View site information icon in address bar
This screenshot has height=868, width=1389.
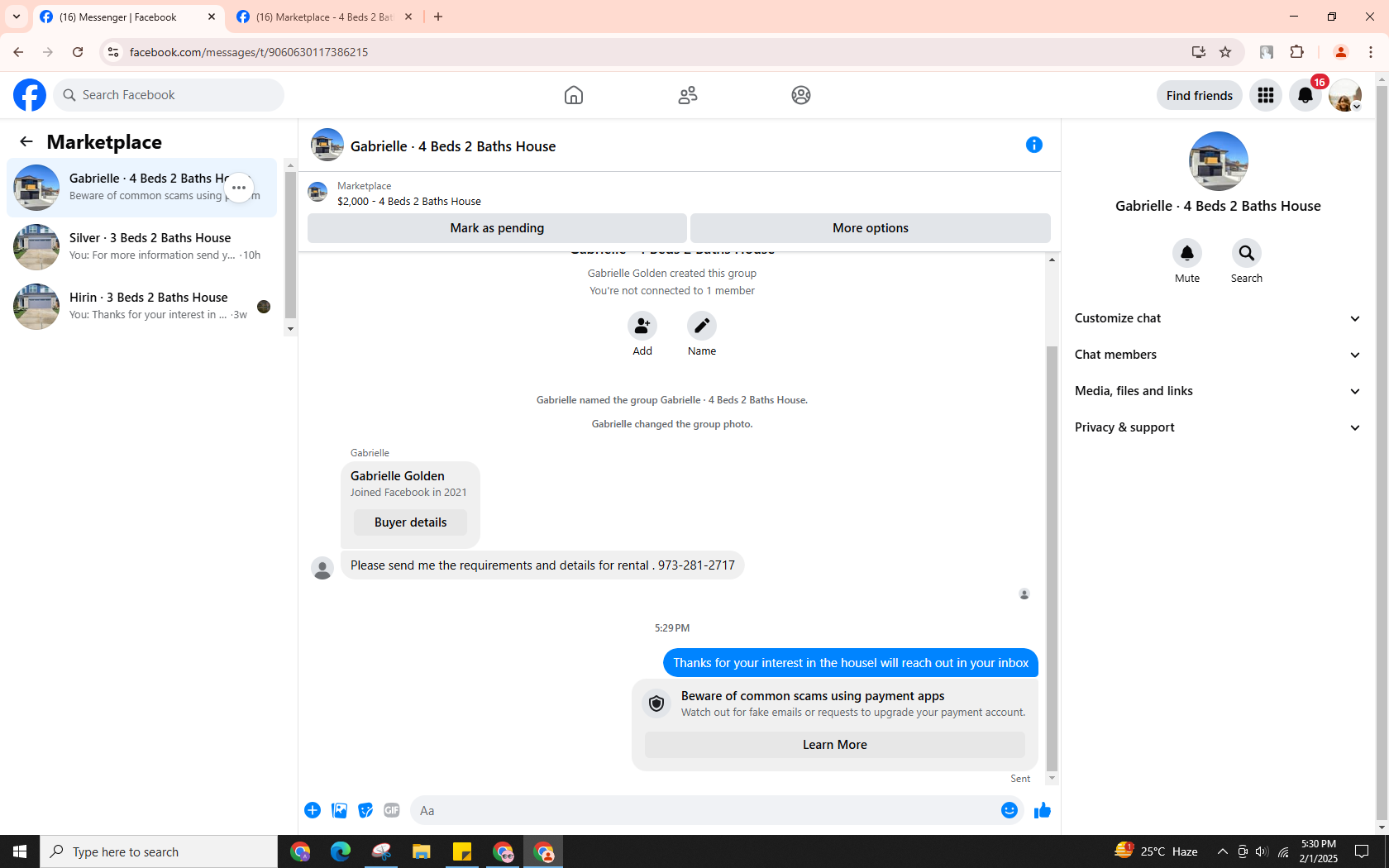pyautogui.click(x=113, y=52)
